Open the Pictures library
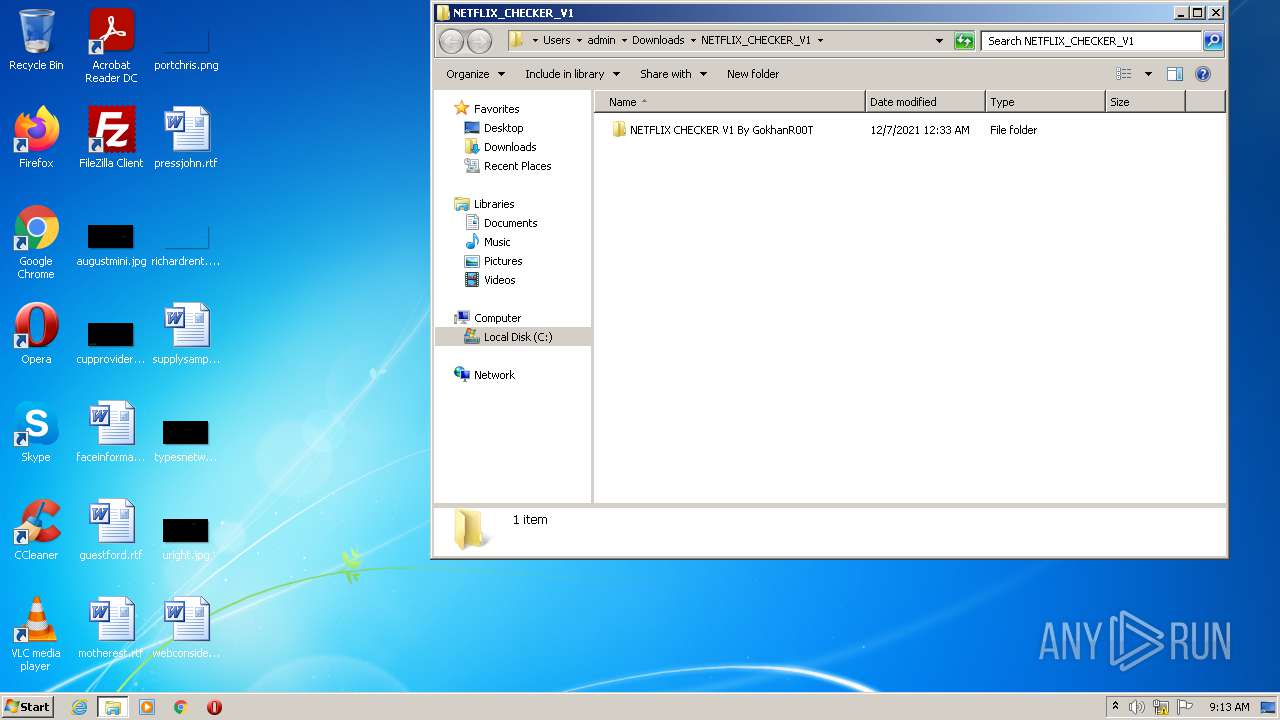The width and height of the screenshot is (1280, 720). click(x=503, y=261)
